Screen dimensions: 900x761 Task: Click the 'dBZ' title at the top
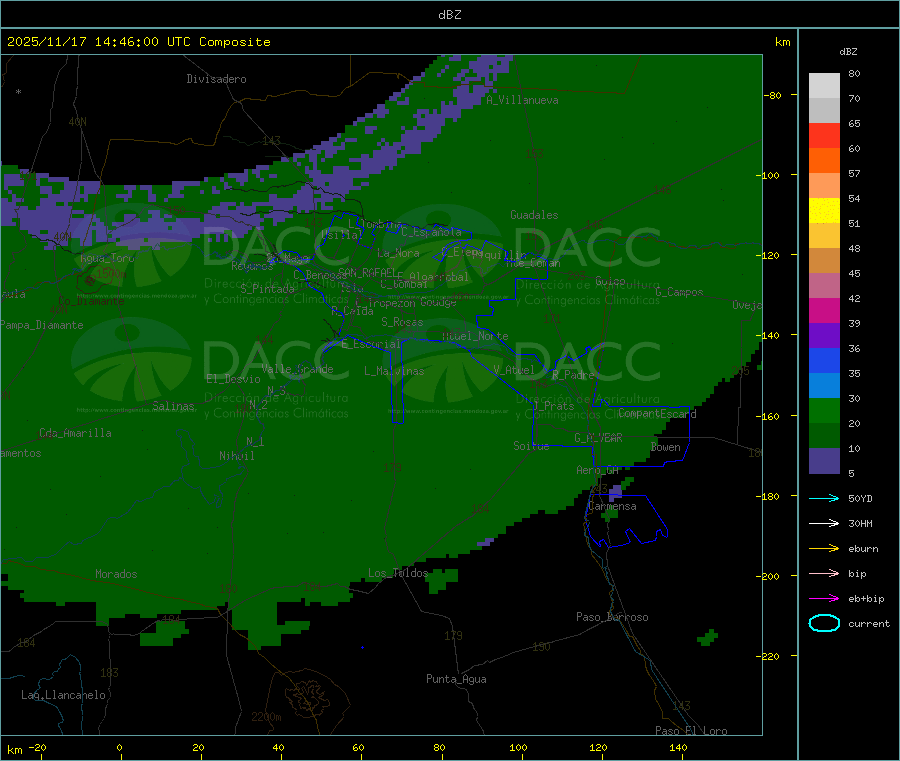[x=449, y=15]
